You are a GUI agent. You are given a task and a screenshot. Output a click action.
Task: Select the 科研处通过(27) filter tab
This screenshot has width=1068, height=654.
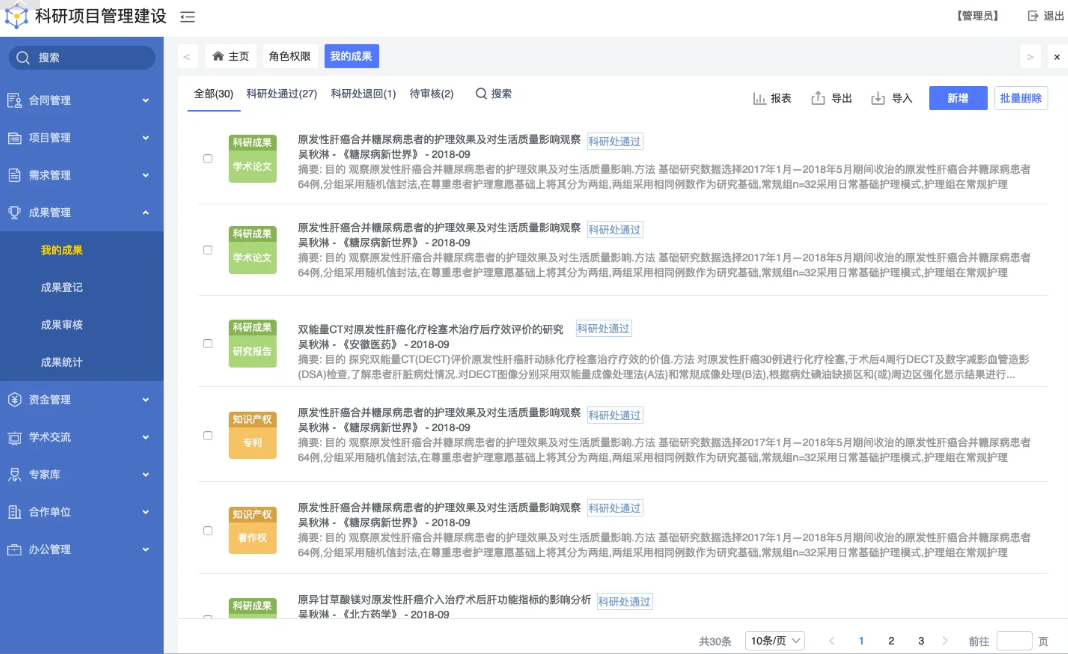pos(282,94)
